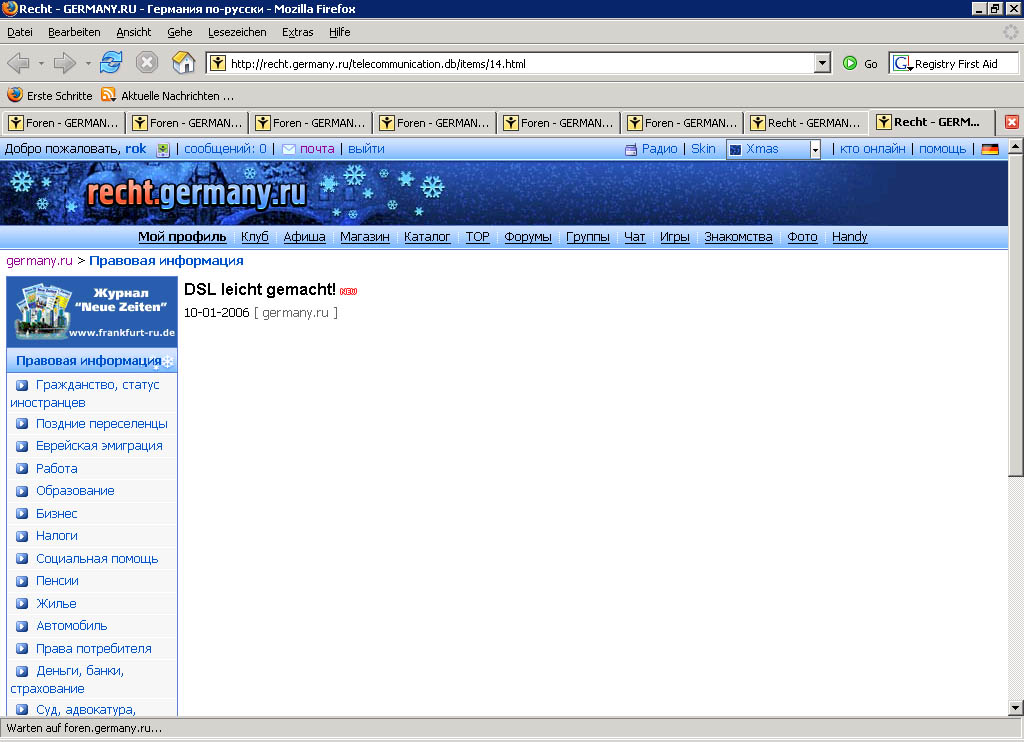
Task: Go to the Home page icon
Action: click(184, 63)
